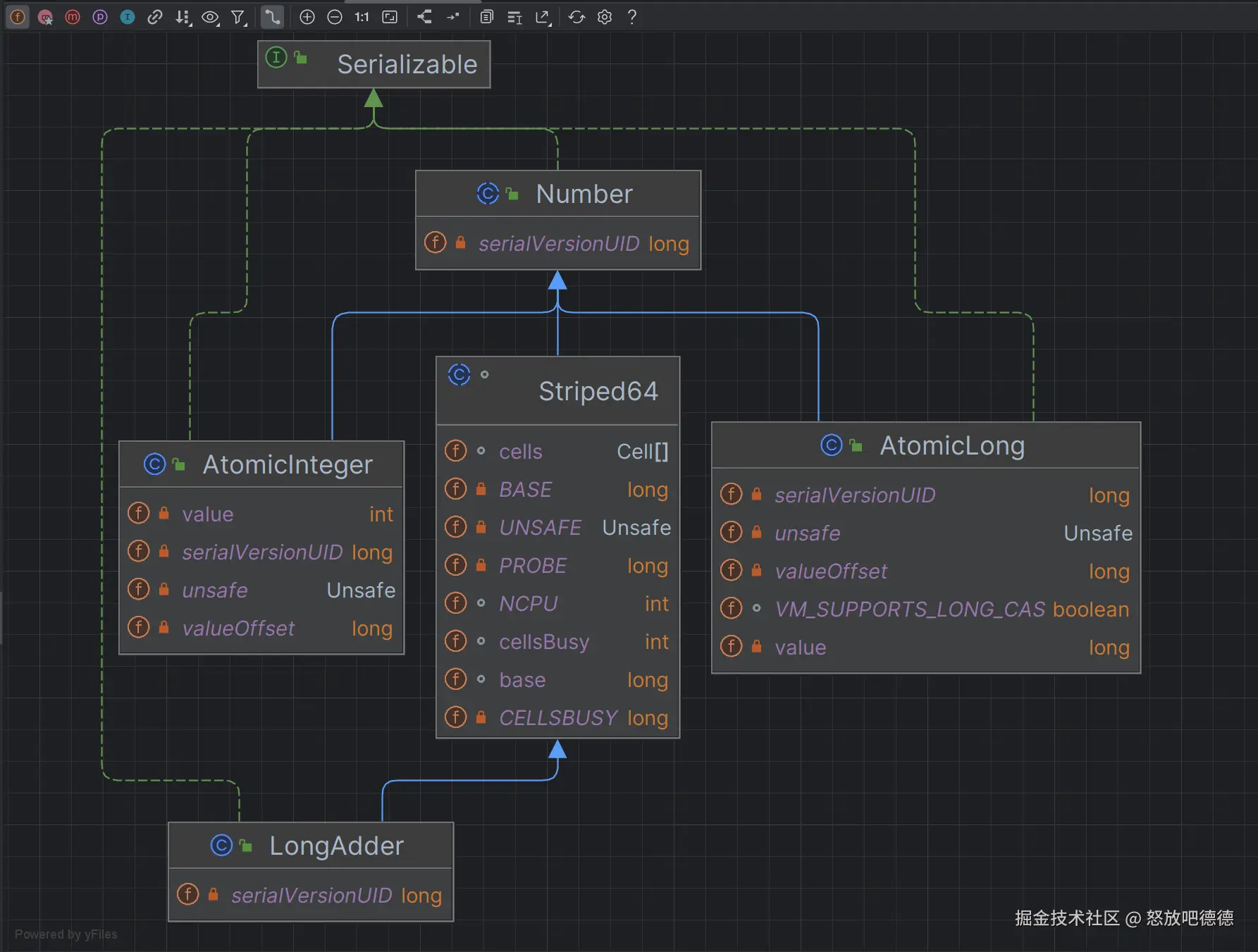
Task: Select the AtomicLong class node title
Action: (x=951, y=446)
